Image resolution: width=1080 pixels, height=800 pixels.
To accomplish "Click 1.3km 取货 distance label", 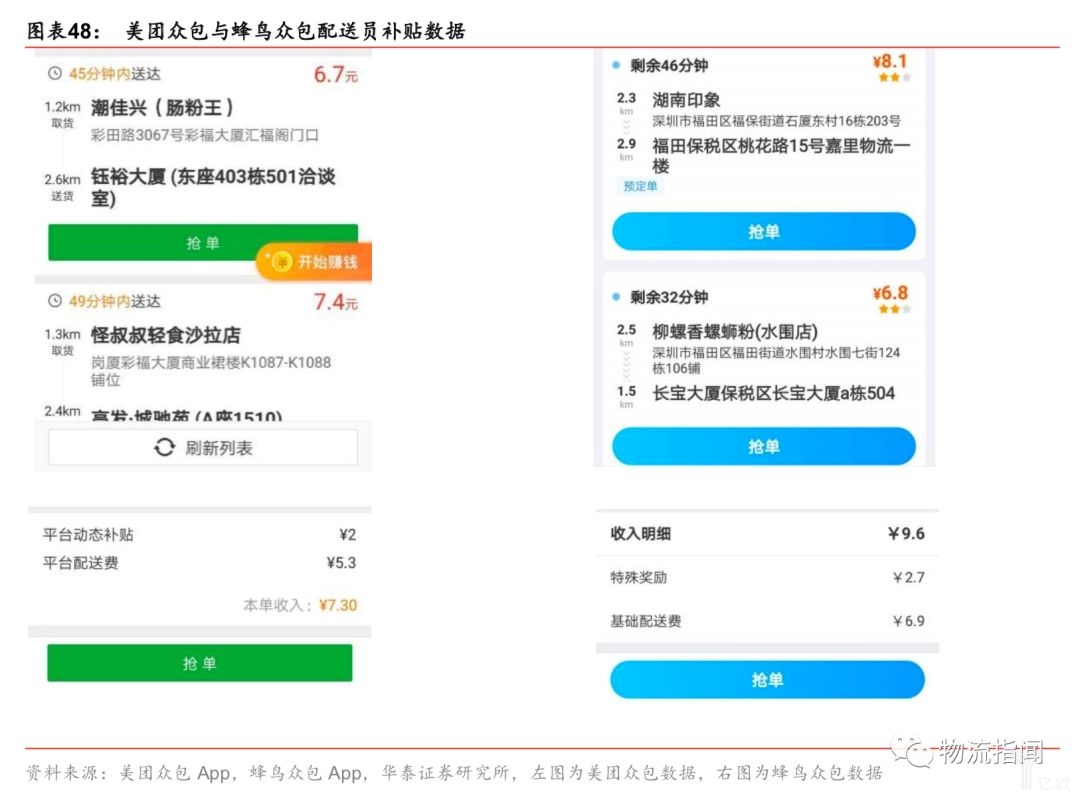I will tap(62, 342).
